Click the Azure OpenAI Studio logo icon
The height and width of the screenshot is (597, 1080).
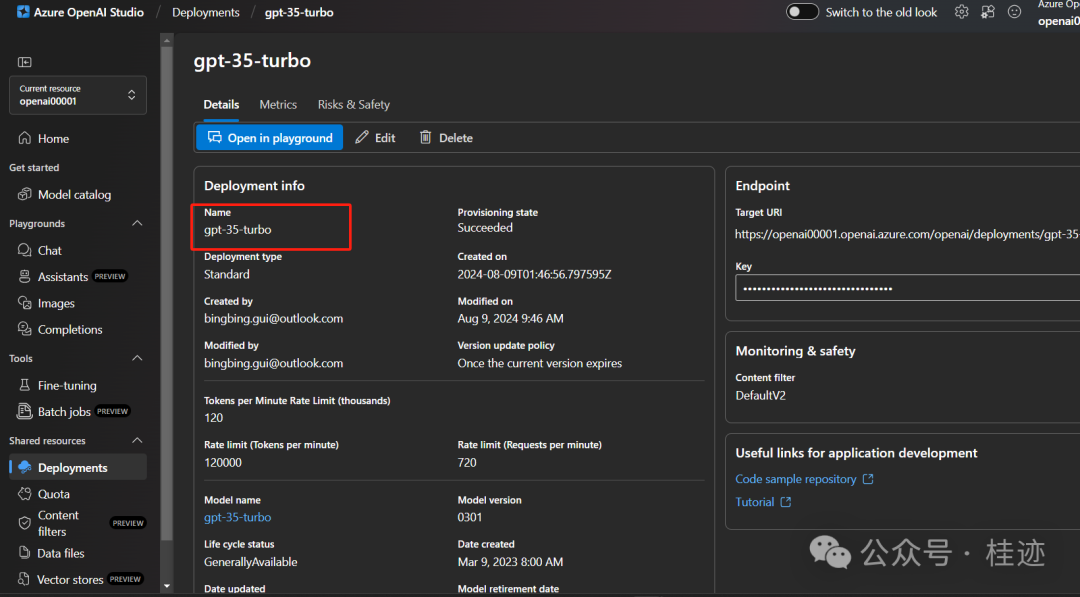pos(23,12)
